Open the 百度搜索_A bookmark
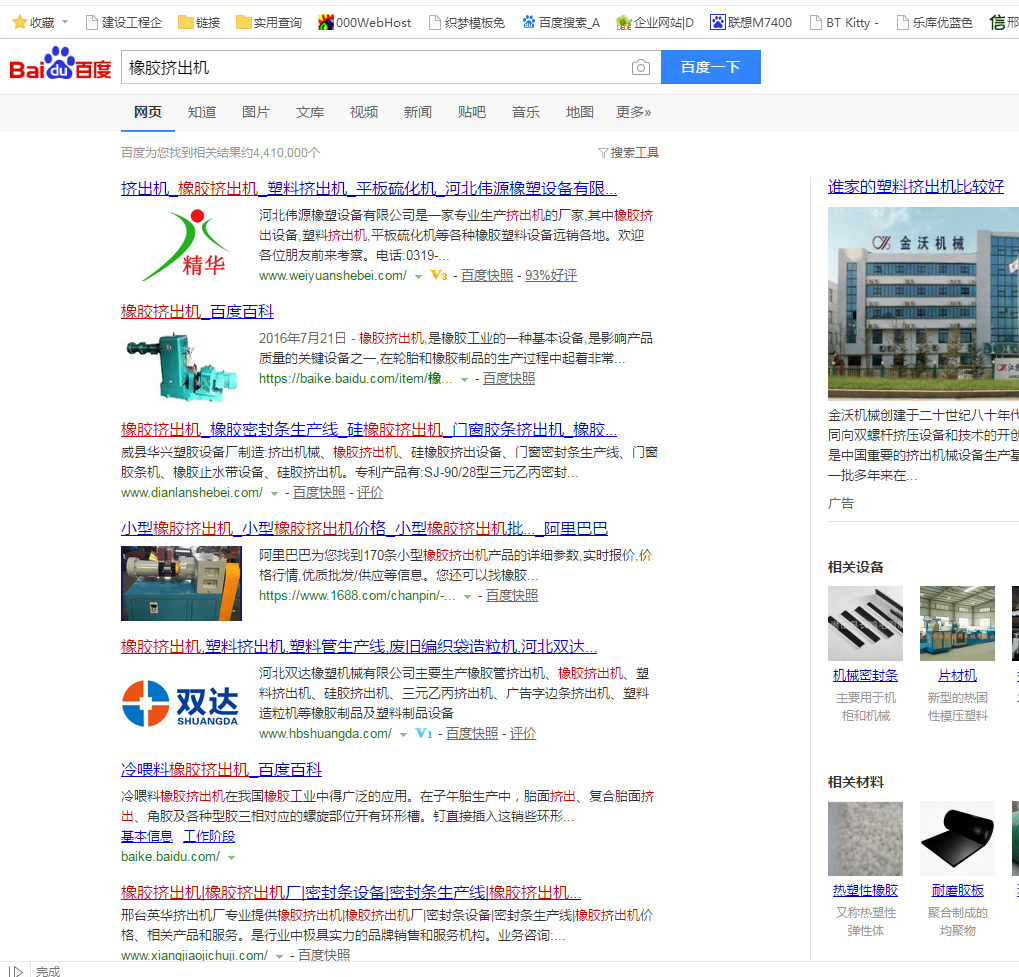 coord(561,23)
